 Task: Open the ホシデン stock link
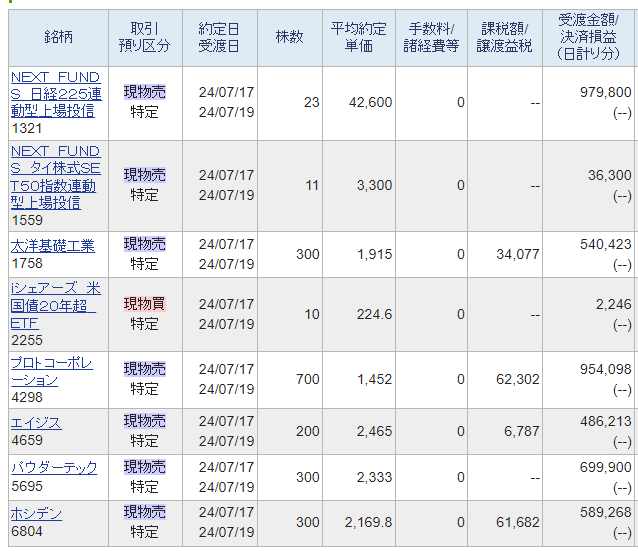36,514
